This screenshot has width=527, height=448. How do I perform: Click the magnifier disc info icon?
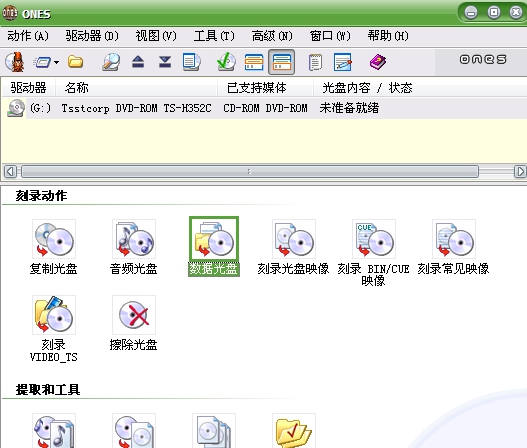(x=111, y=62)
